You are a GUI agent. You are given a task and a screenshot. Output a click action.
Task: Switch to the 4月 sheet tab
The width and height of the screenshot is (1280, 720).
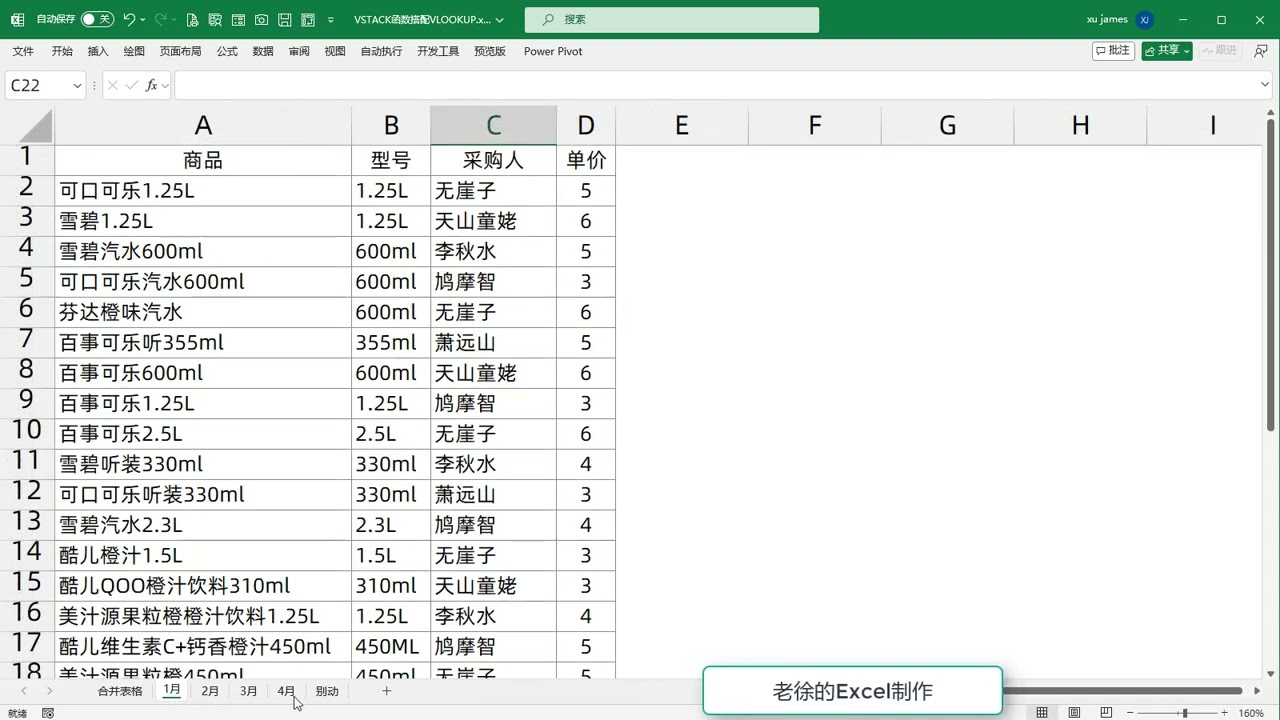tap(286, 691)
